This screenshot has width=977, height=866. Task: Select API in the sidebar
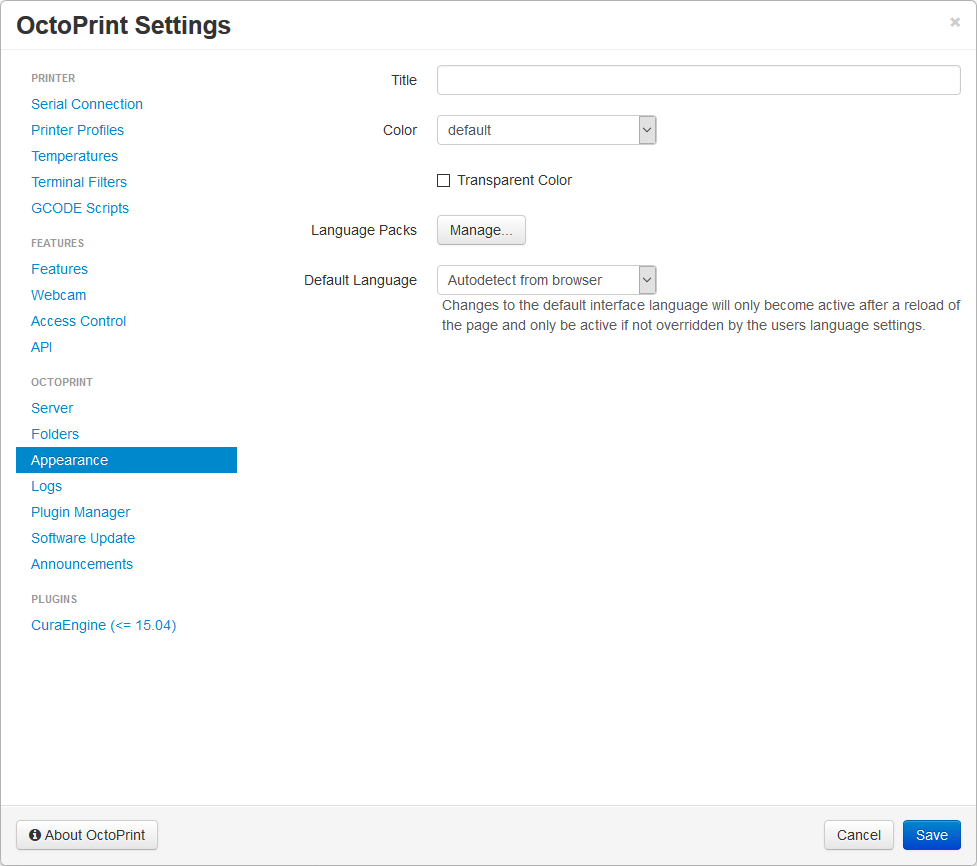[41, 347]
